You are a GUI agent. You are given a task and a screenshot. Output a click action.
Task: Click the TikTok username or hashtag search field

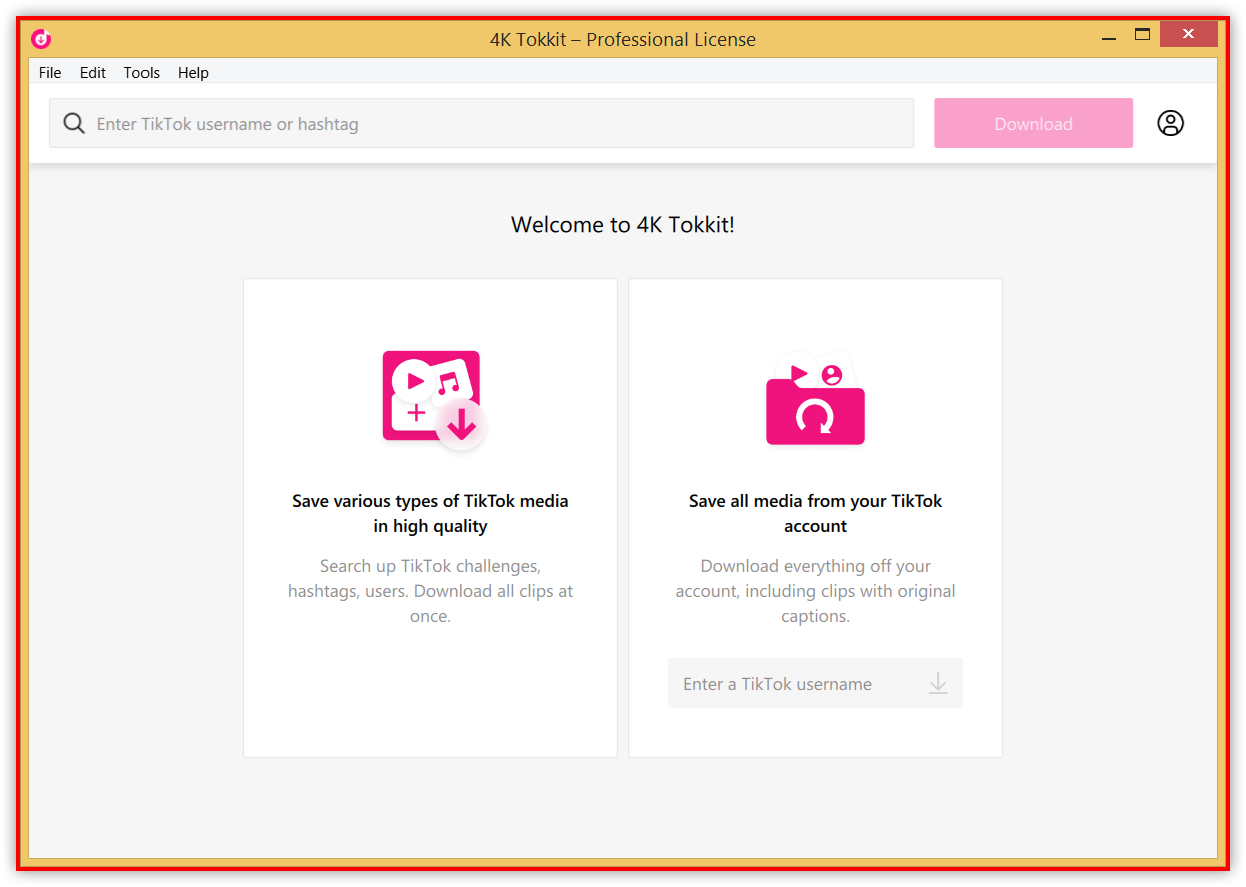click(481, 123)
